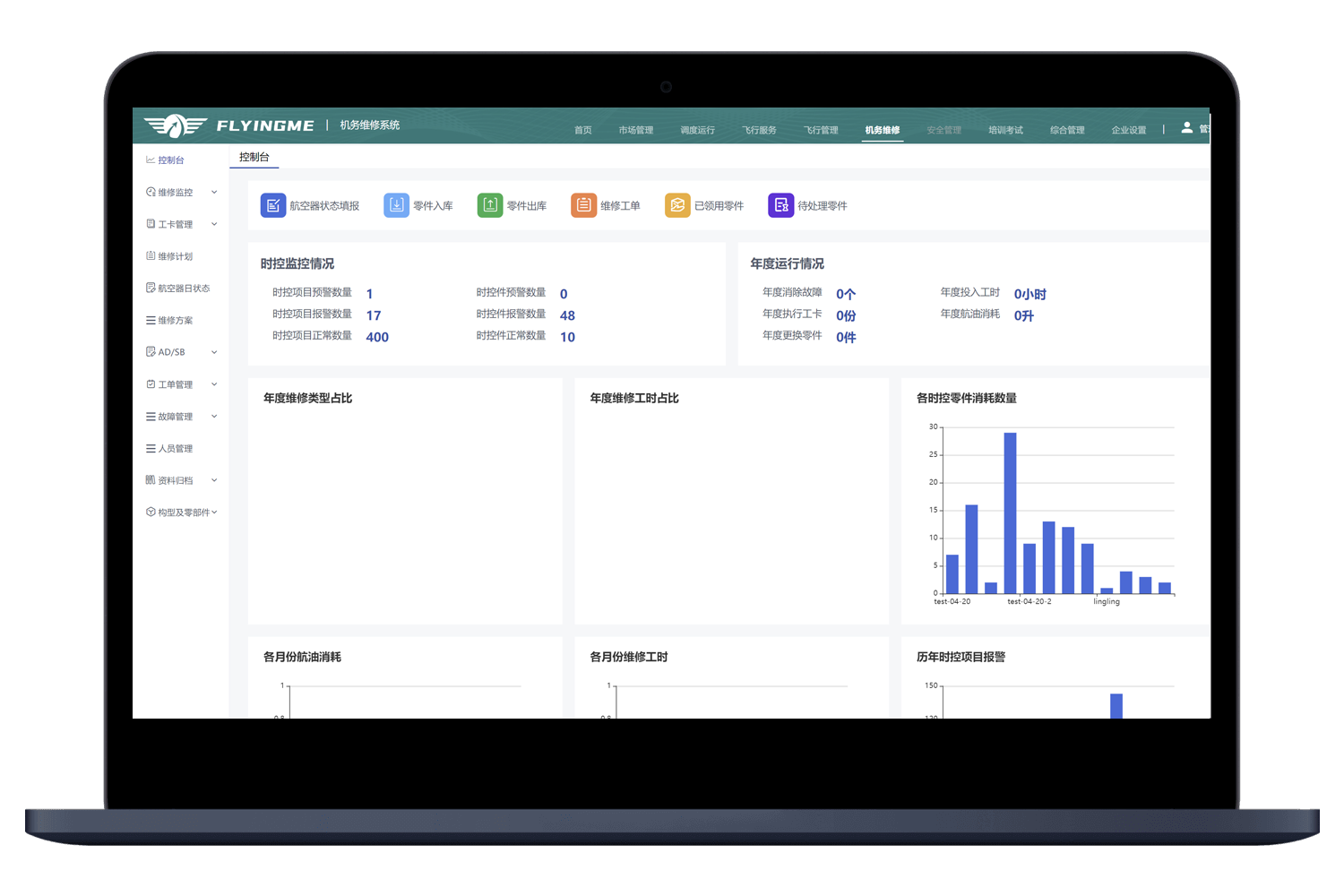Image resolution: width=1344 pixels, height=896 pixels.
Task: Expand the 工卡管理 submenu arrow
Action: (214, 225)
